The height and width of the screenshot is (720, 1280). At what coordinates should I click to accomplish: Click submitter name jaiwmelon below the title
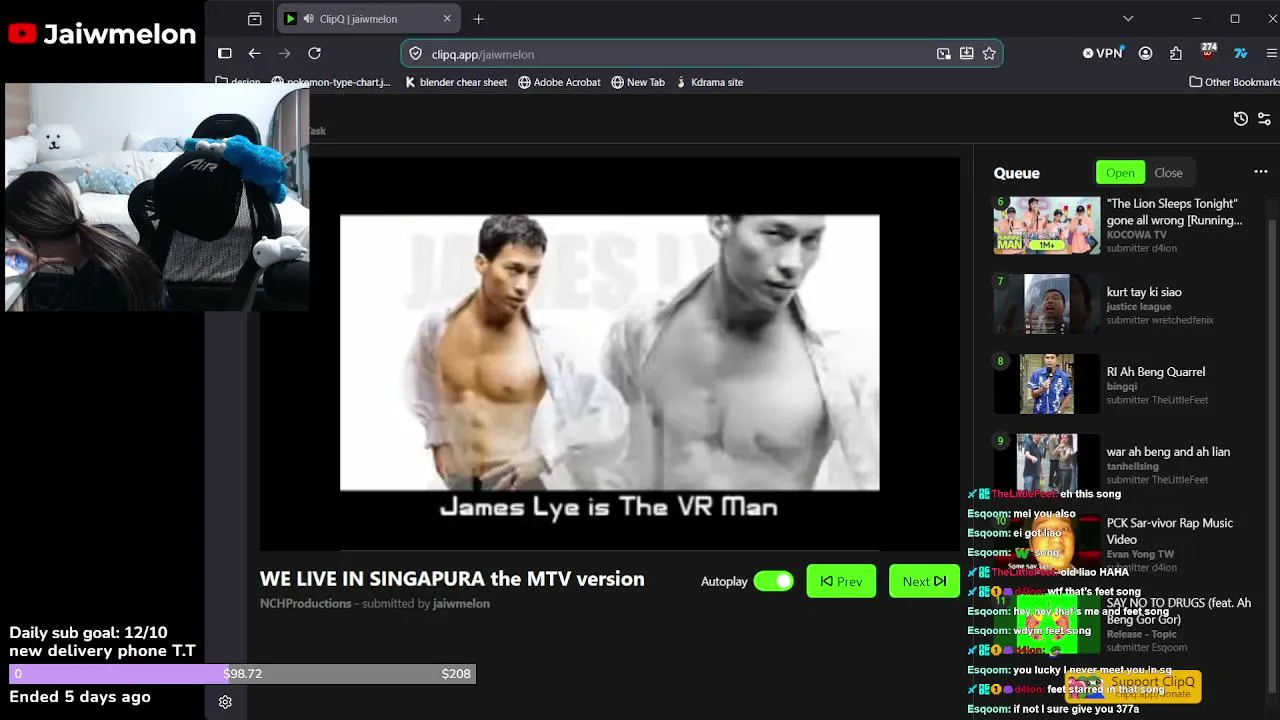pos(461,604)
